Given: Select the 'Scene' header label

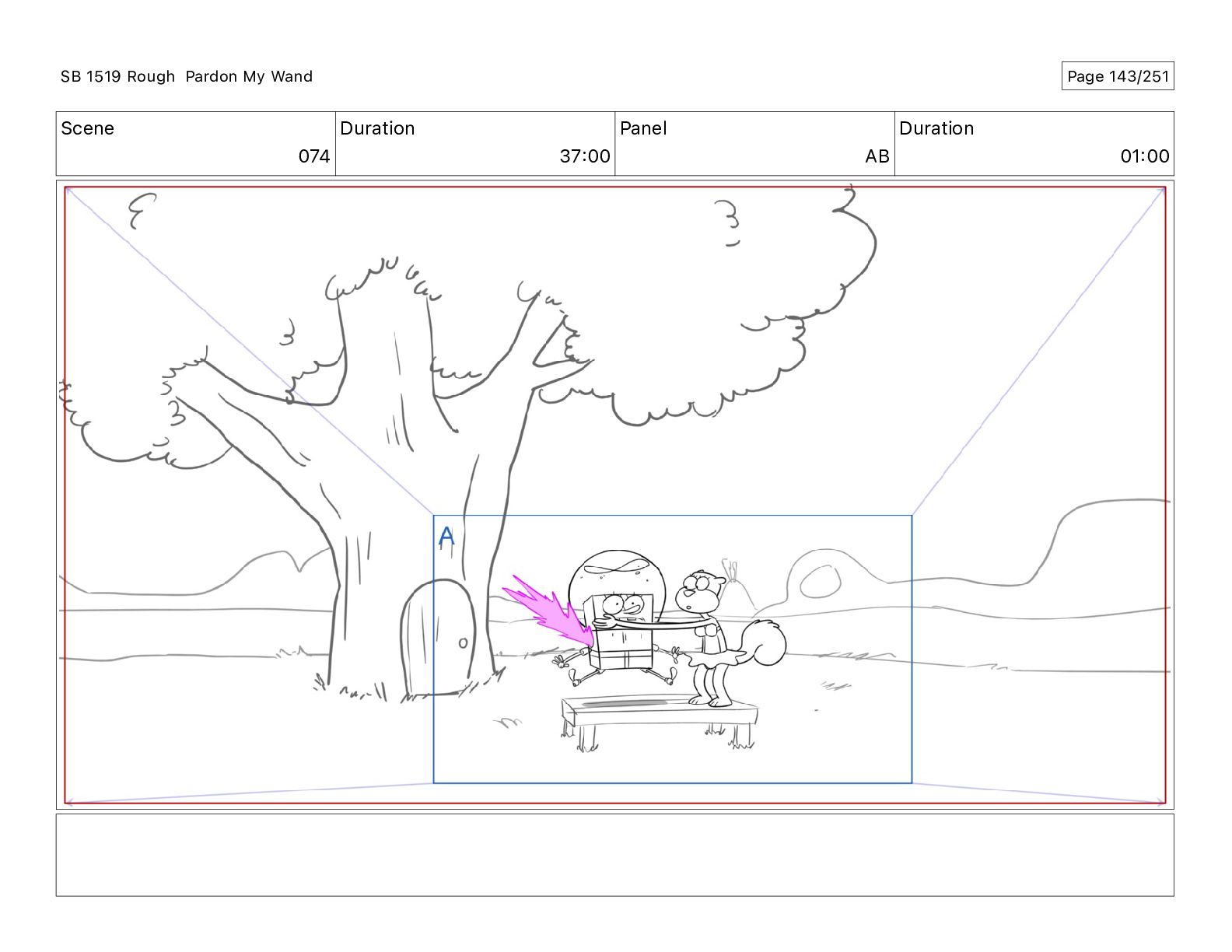Looking at the screenshot, I should coord(87,128).
